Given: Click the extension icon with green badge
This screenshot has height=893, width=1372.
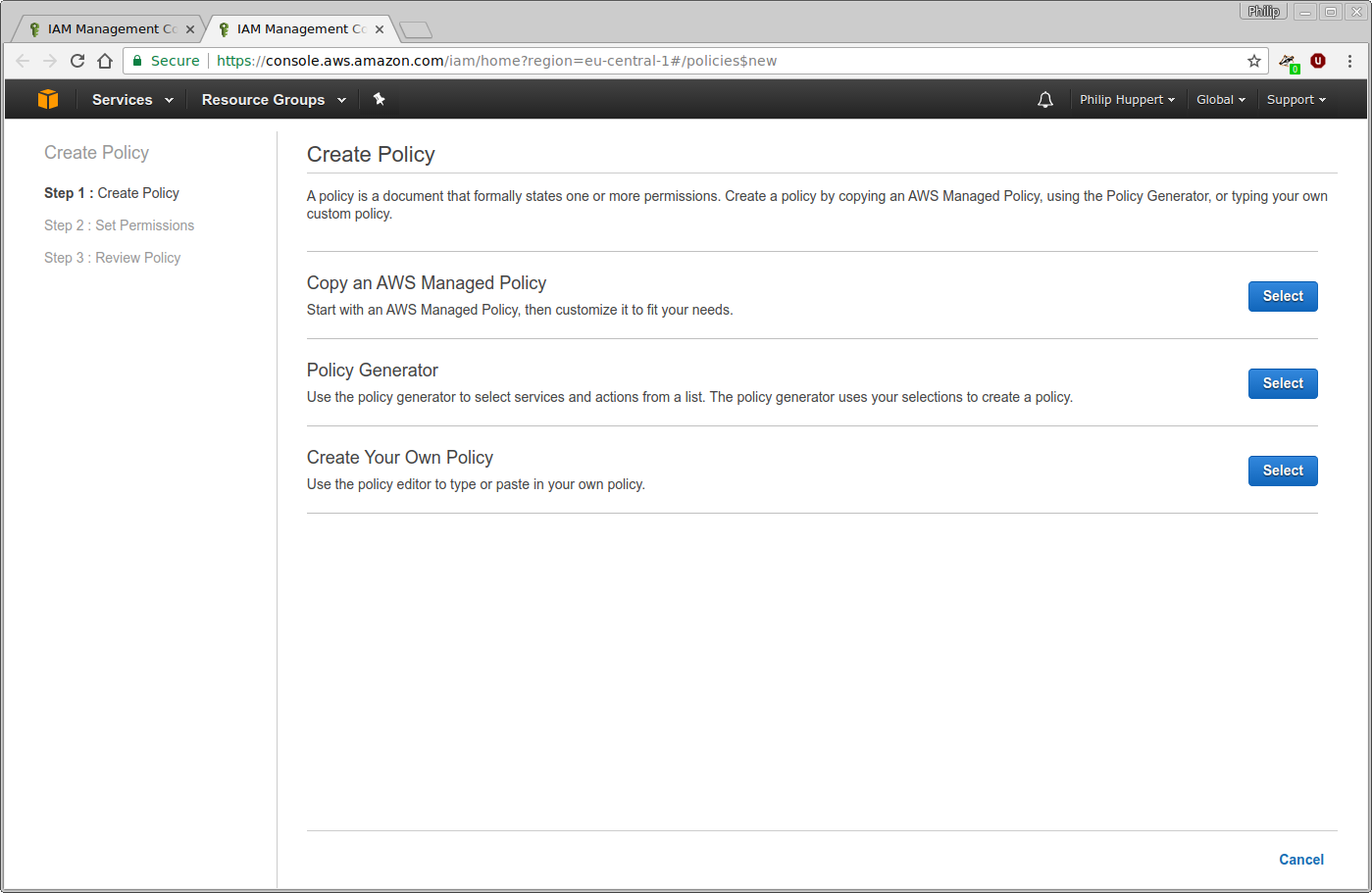Looking at the screenshot, I should pos(1288,62).
